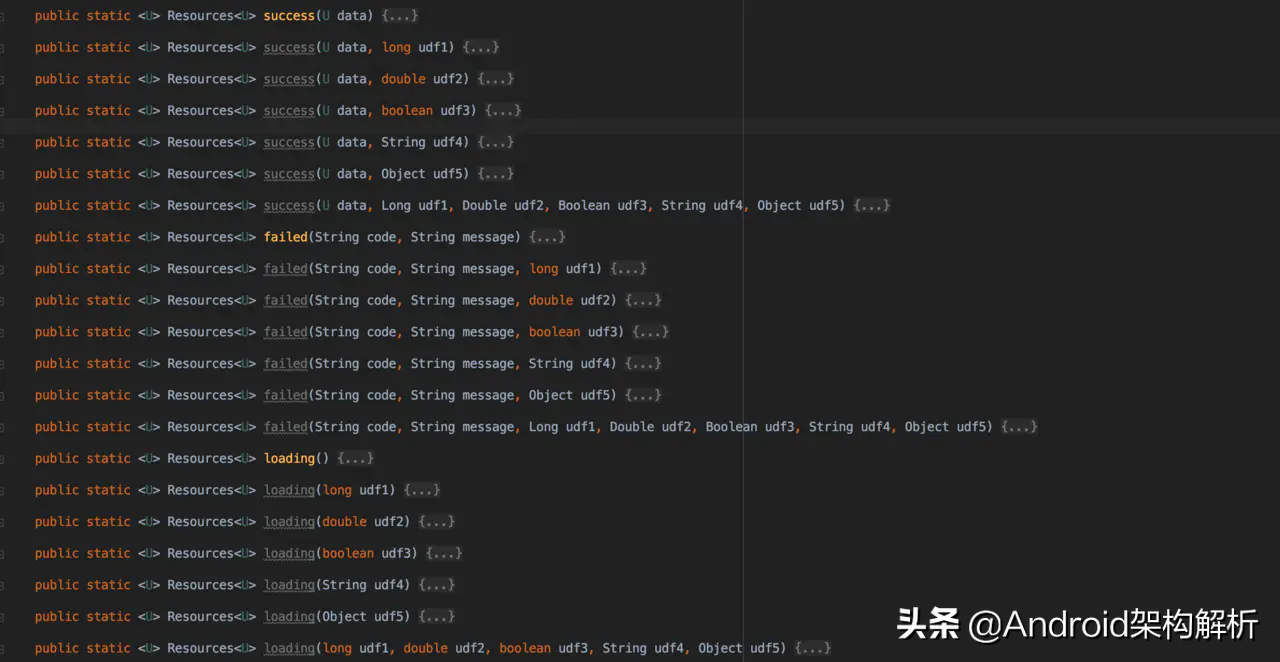The width and height of the screenshot is (1280, 662).
Task: Expand folded body of loading(Object udf5)
Action: click(x=437, y=618)
